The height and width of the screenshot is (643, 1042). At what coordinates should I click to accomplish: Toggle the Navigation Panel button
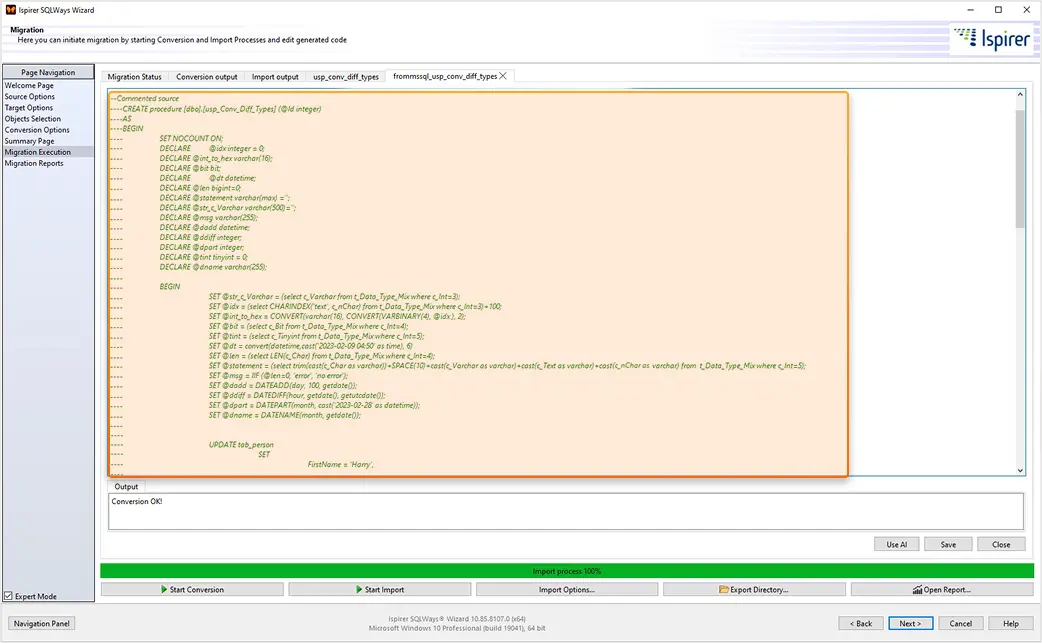coord(42,623)
